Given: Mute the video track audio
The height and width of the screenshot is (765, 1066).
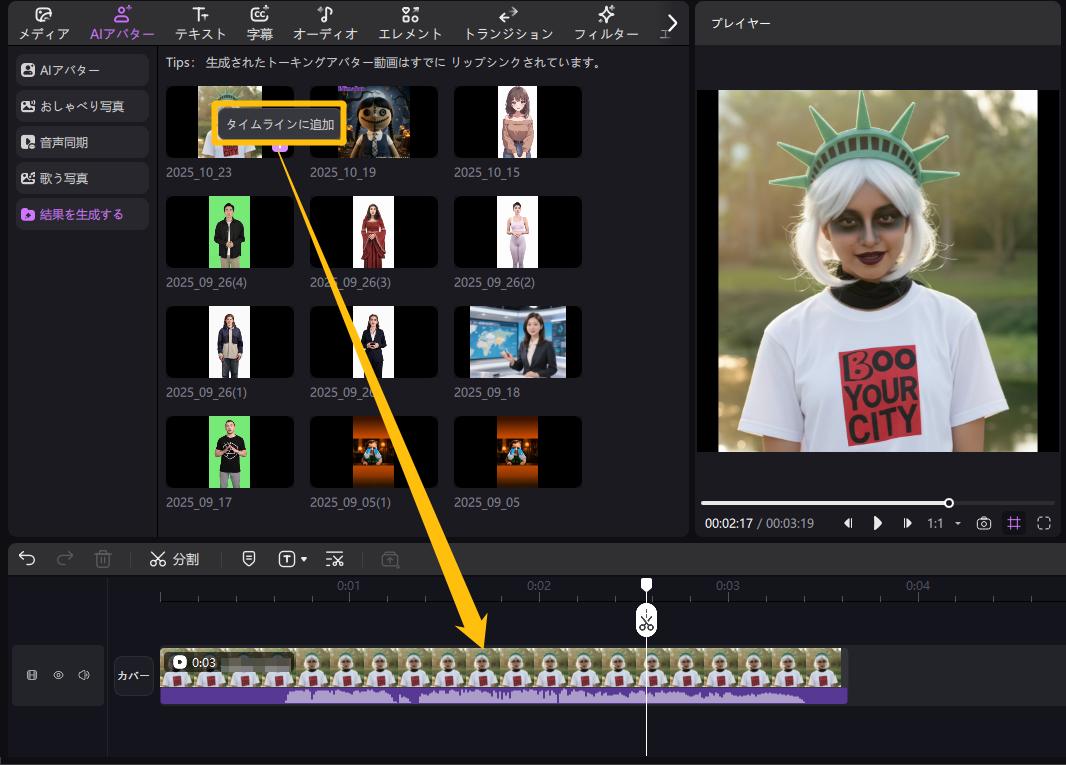Looking at the screenshot, I should tap(84, 675).
